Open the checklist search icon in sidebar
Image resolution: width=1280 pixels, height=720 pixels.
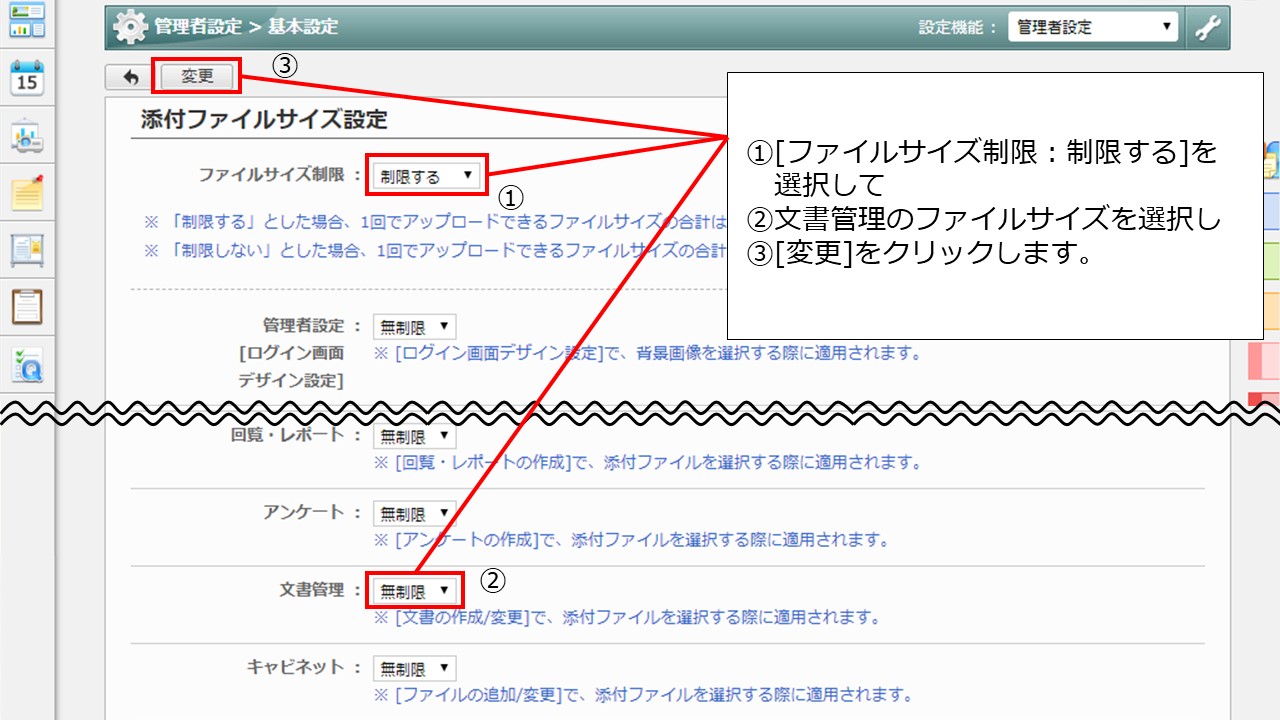[x=27, y=365]
